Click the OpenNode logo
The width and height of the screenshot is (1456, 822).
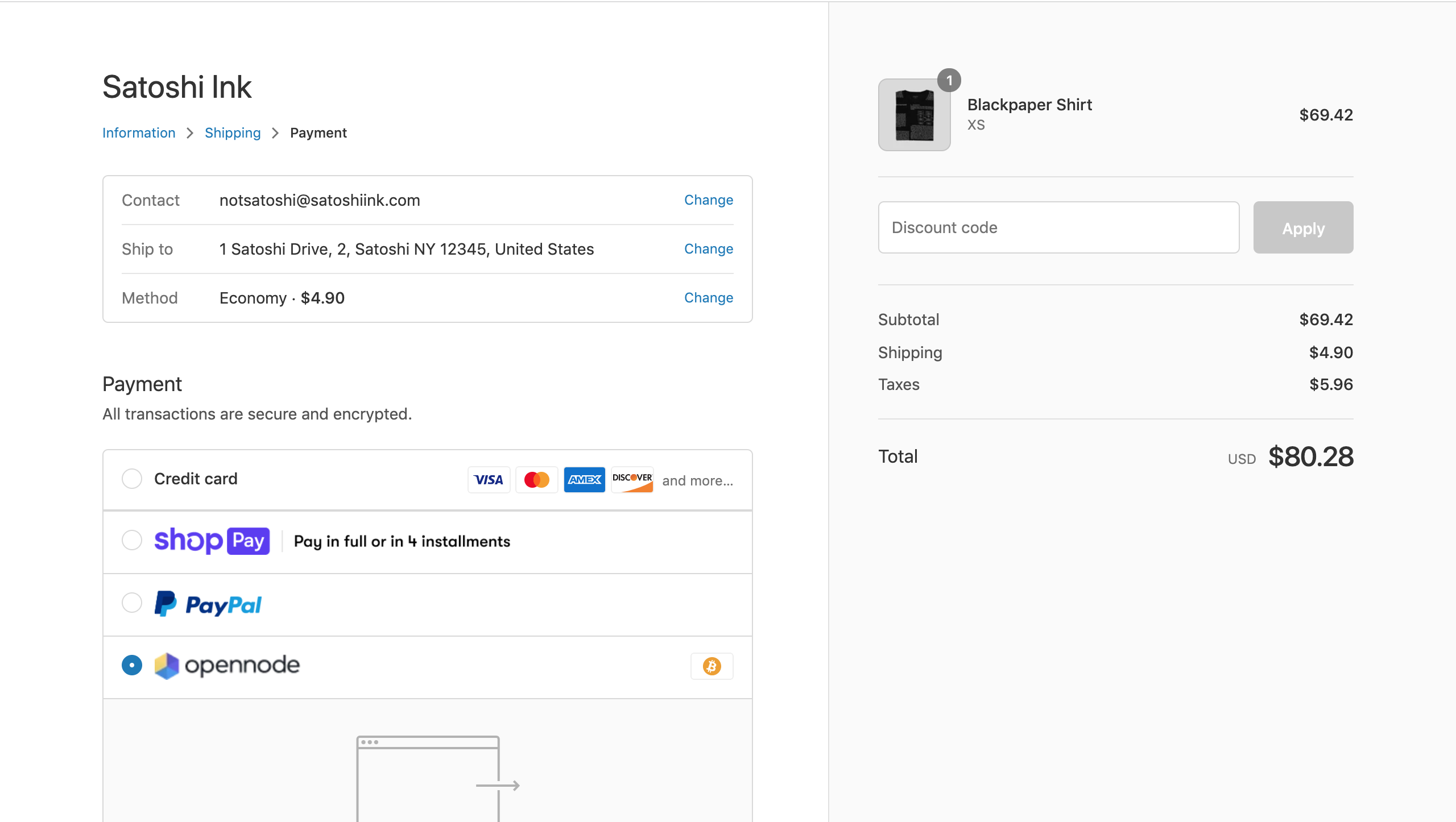point(227,665)
